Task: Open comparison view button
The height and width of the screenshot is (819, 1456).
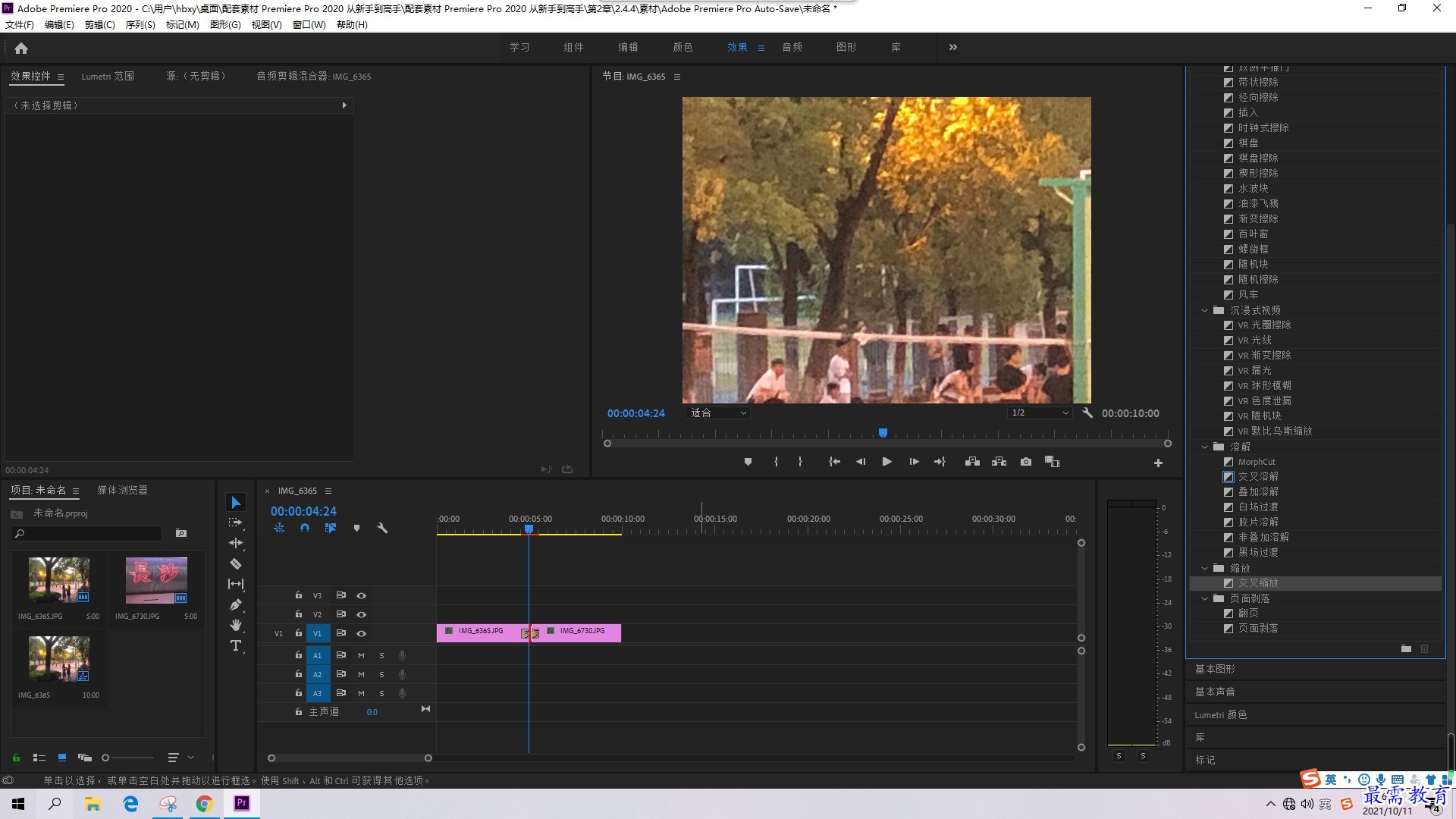Action: coord(1052,462)
